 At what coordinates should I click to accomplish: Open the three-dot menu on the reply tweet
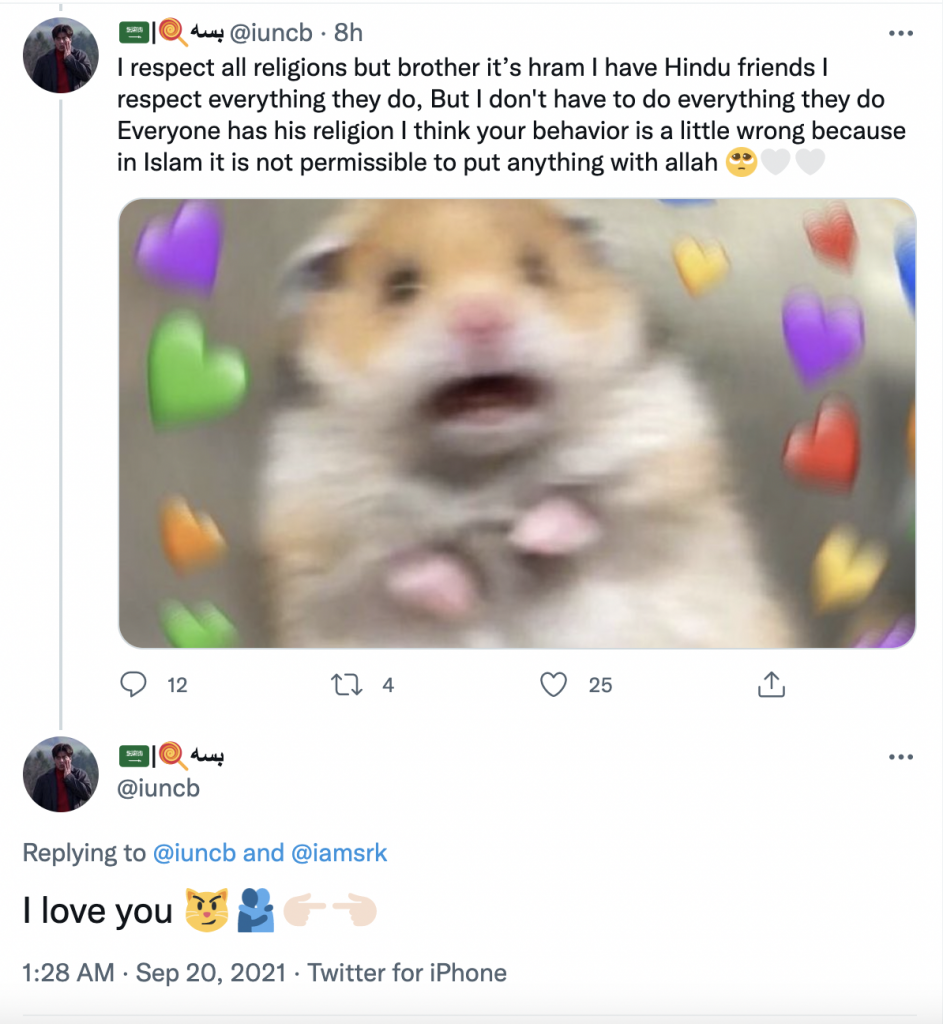coord(901,757)
